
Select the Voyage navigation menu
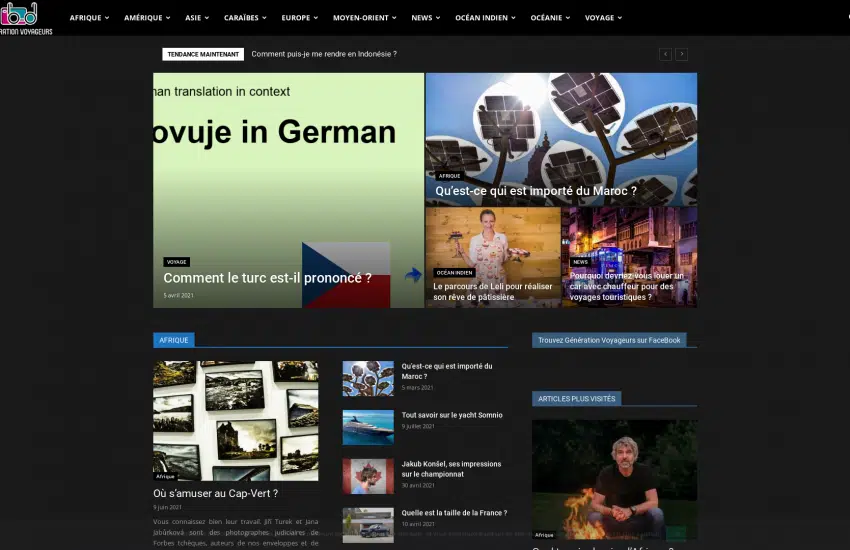pyautogui.click(x=603, y=18)
